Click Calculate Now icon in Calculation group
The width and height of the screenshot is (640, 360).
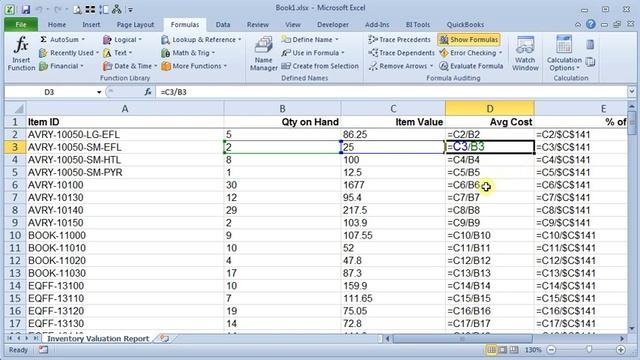point(590,44)
